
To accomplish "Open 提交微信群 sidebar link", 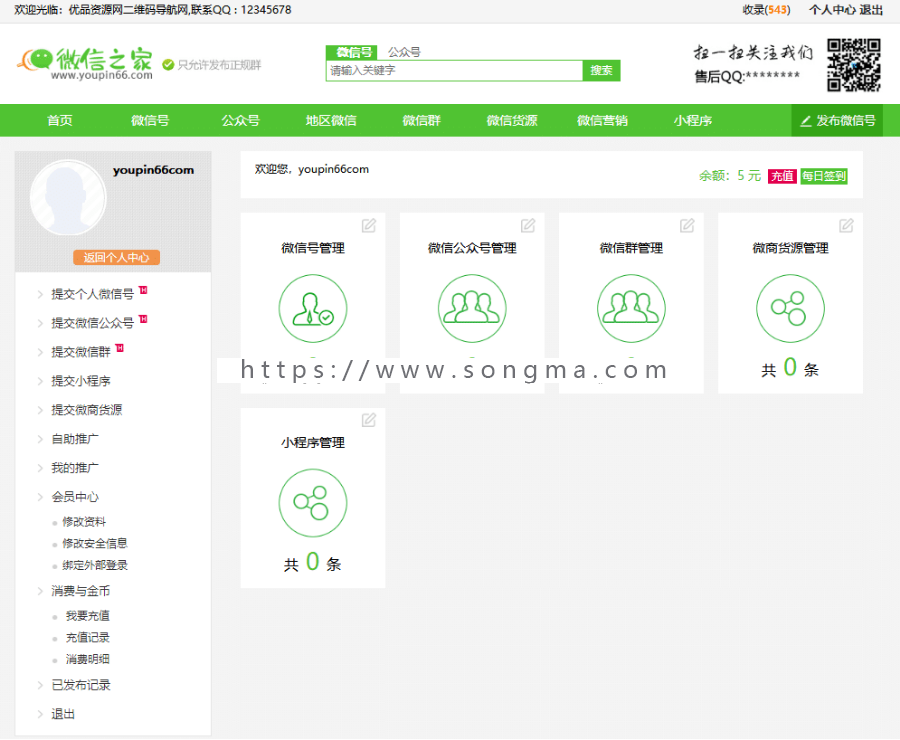I will [x=81, y=352].
